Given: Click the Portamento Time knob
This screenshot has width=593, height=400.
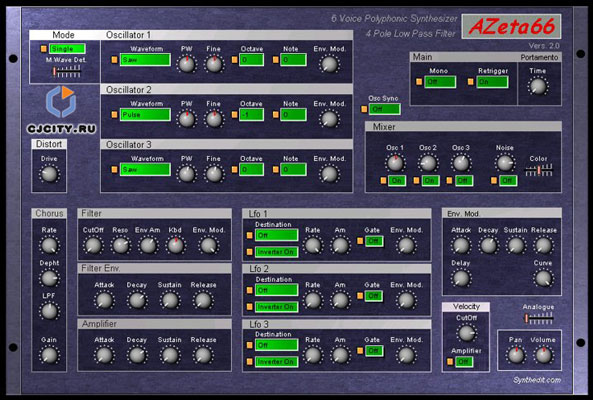Looking at the screenshot, I should (537, 86).
